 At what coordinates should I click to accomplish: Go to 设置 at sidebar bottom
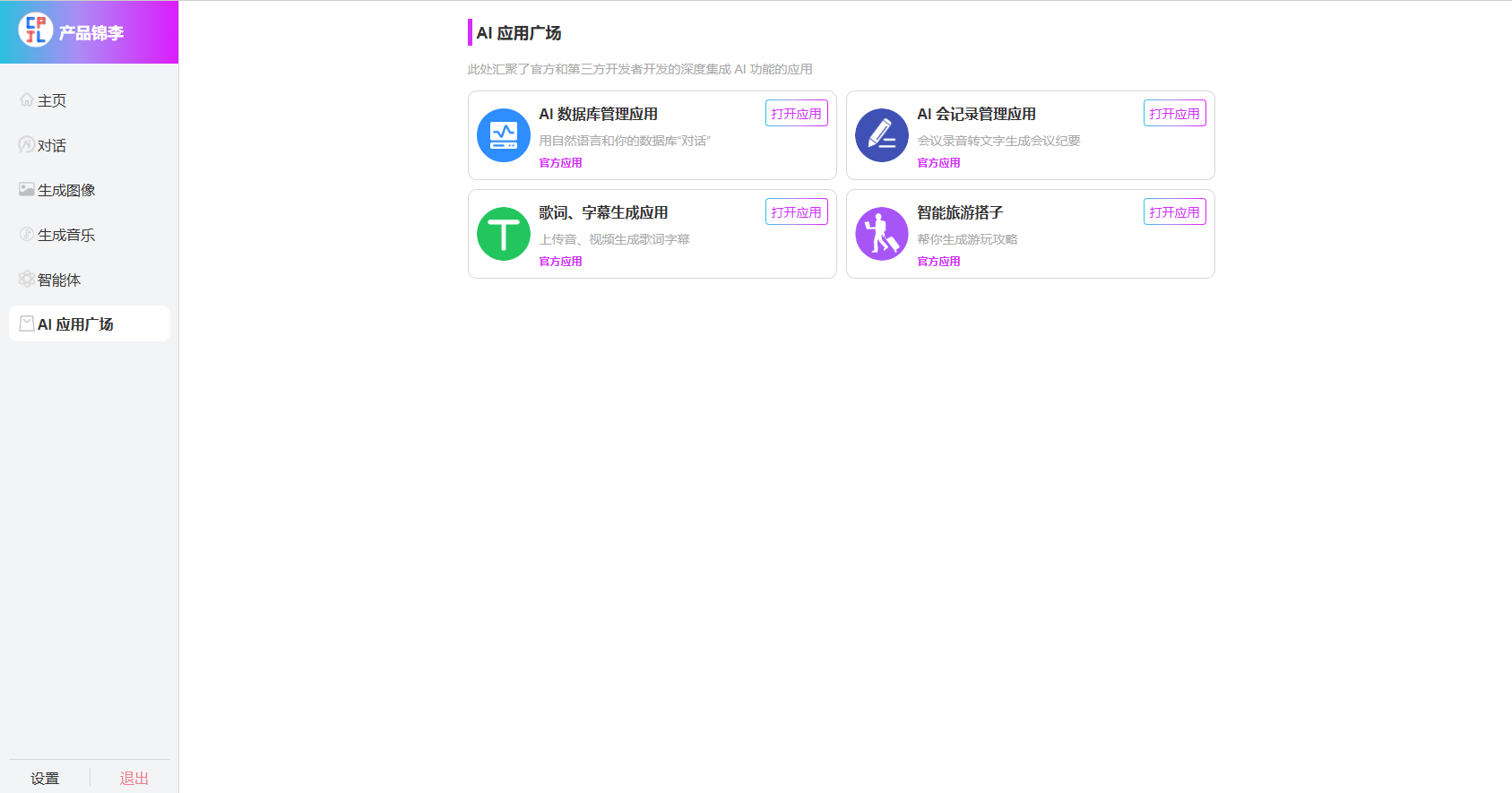45,778
